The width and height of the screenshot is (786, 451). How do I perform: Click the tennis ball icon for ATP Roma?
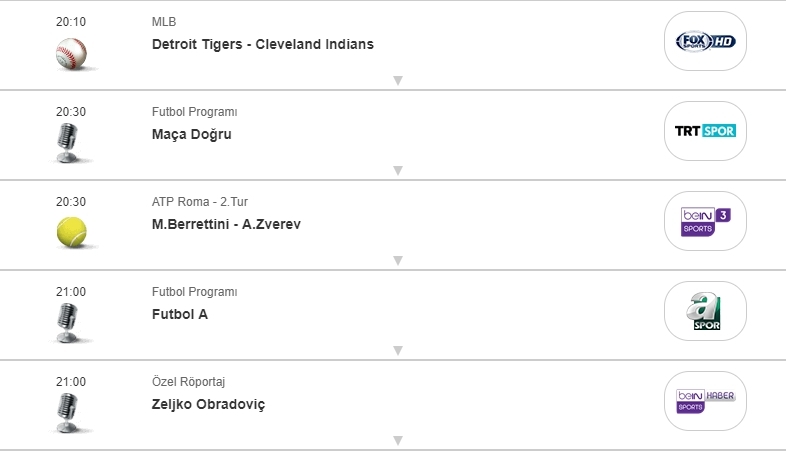point(71,232)
